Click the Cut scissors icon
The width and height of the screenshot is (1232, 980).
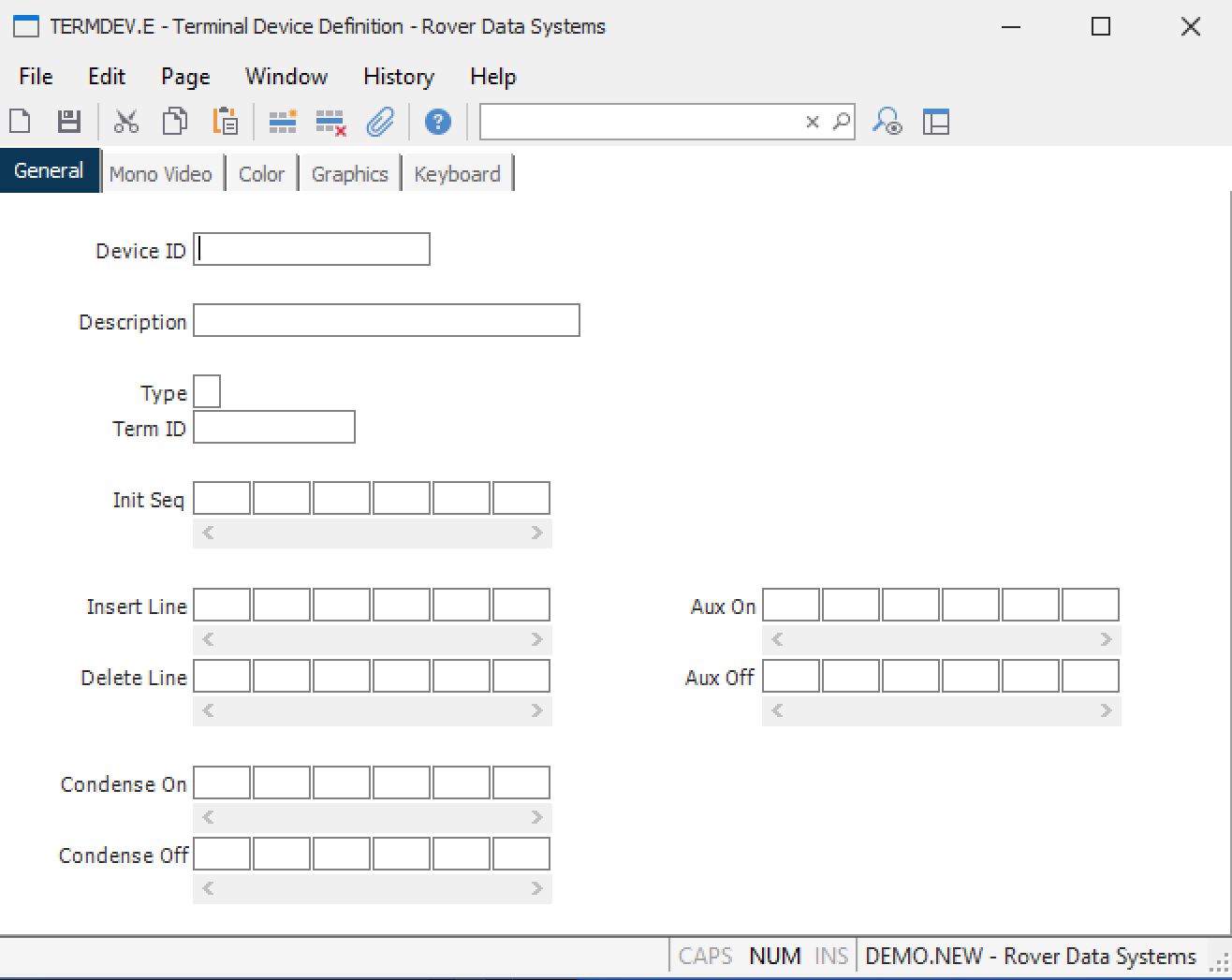tap(126, 122)
